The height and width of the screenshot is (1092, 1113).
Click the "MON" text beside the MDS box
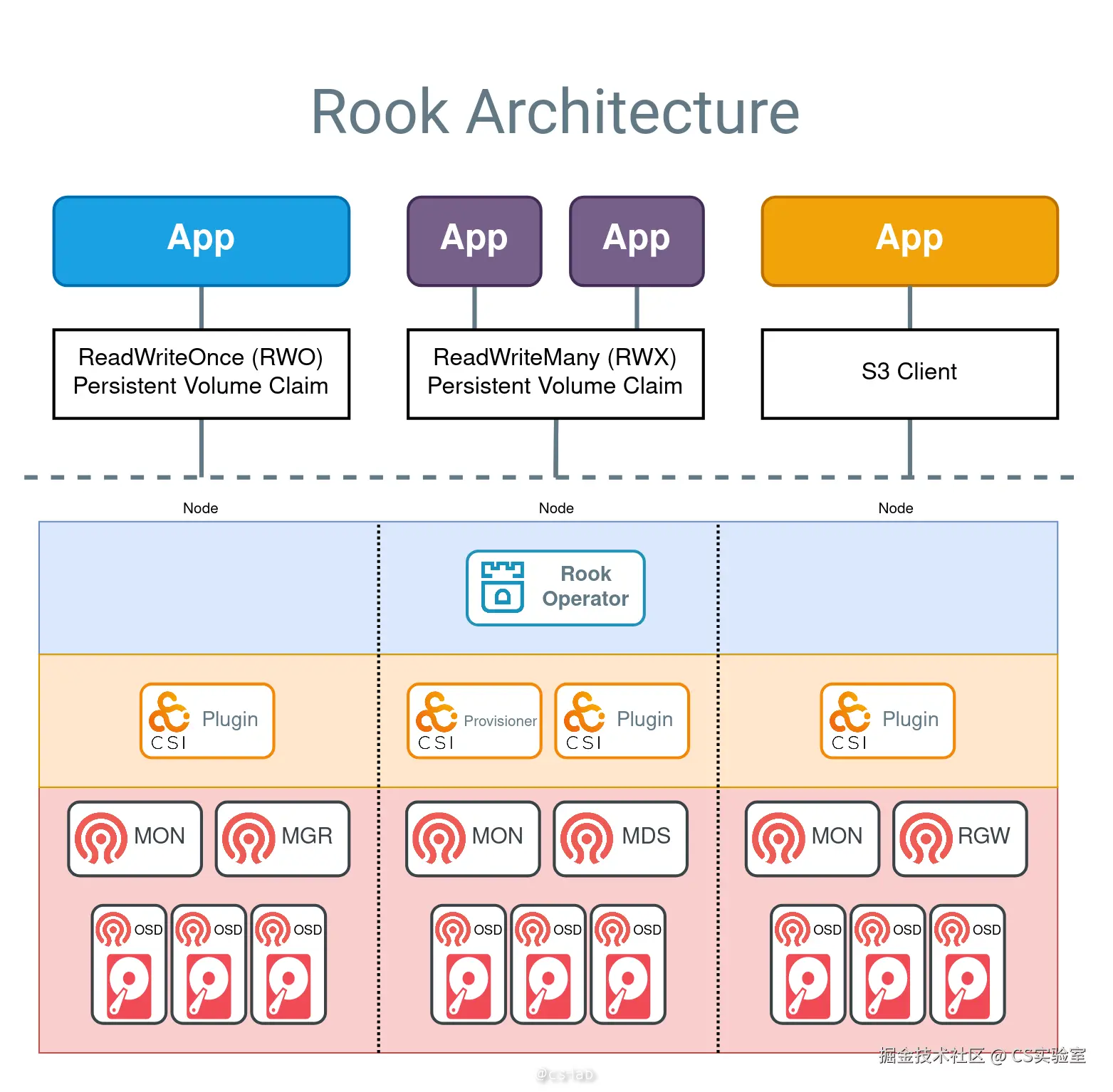[498, 836]
